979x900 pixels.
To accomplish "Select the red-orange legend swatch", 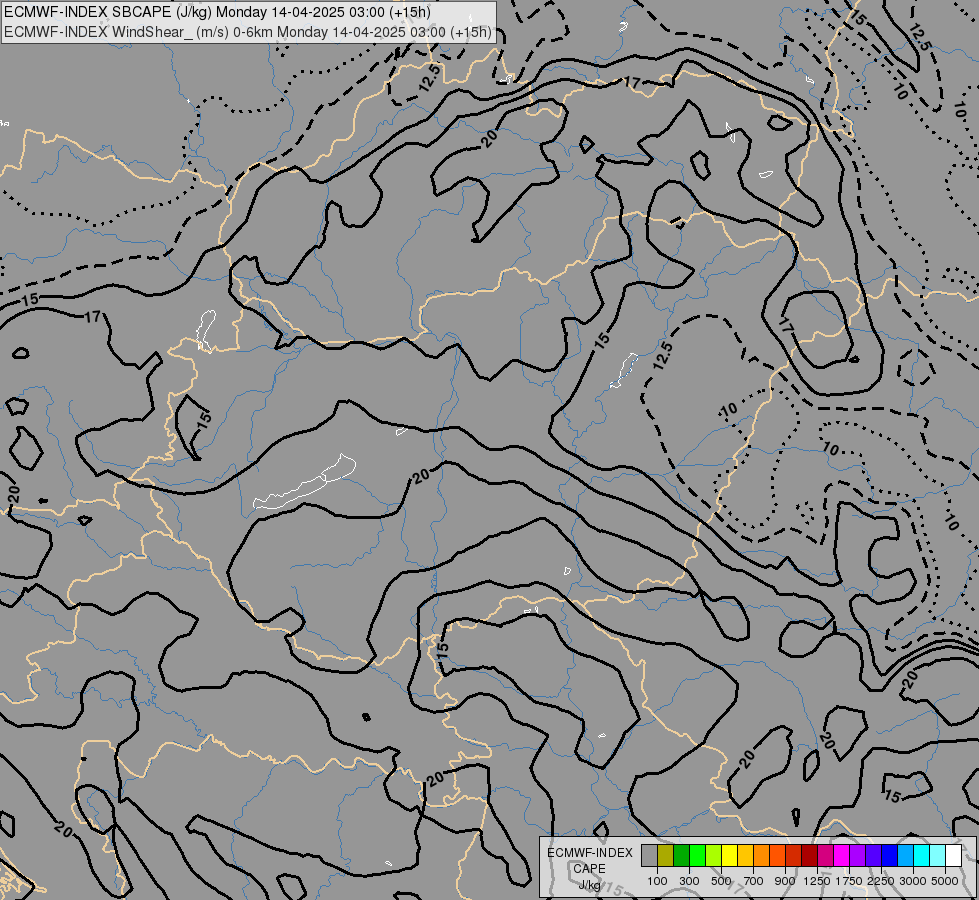I will tap(777, 856).
